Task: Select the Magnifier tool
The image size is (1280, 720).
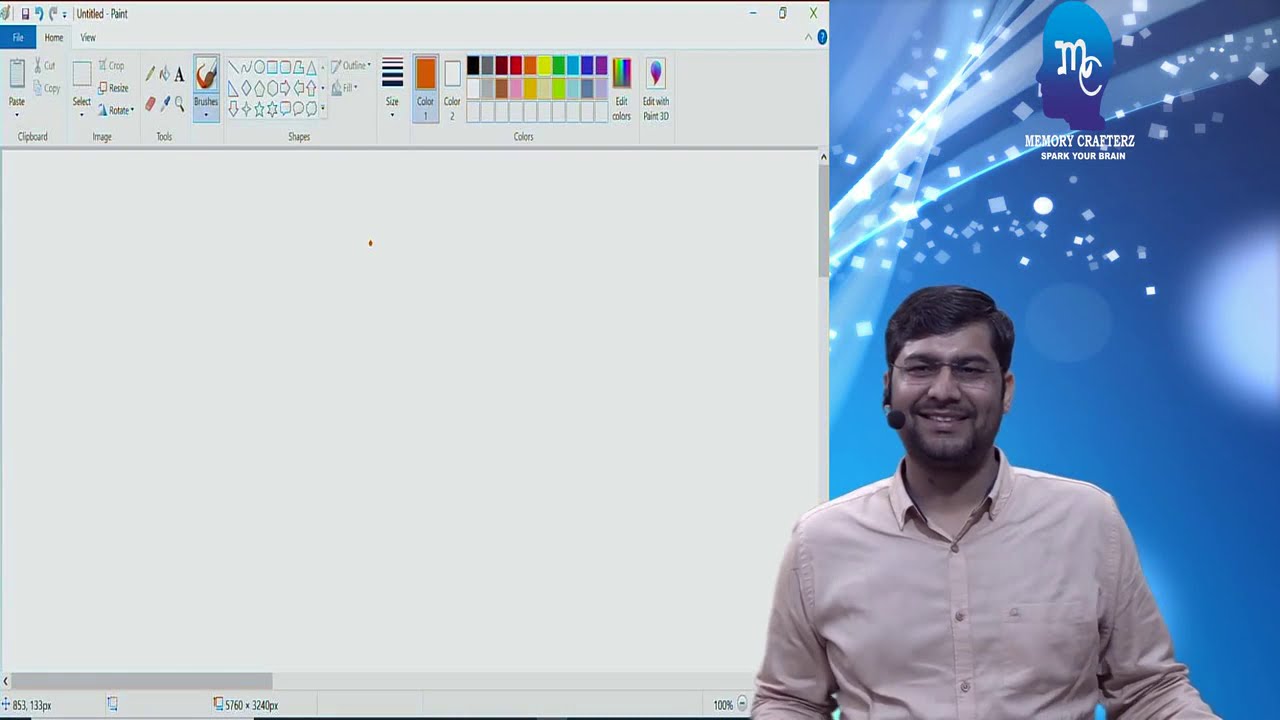Action: [x=179, y=103]
